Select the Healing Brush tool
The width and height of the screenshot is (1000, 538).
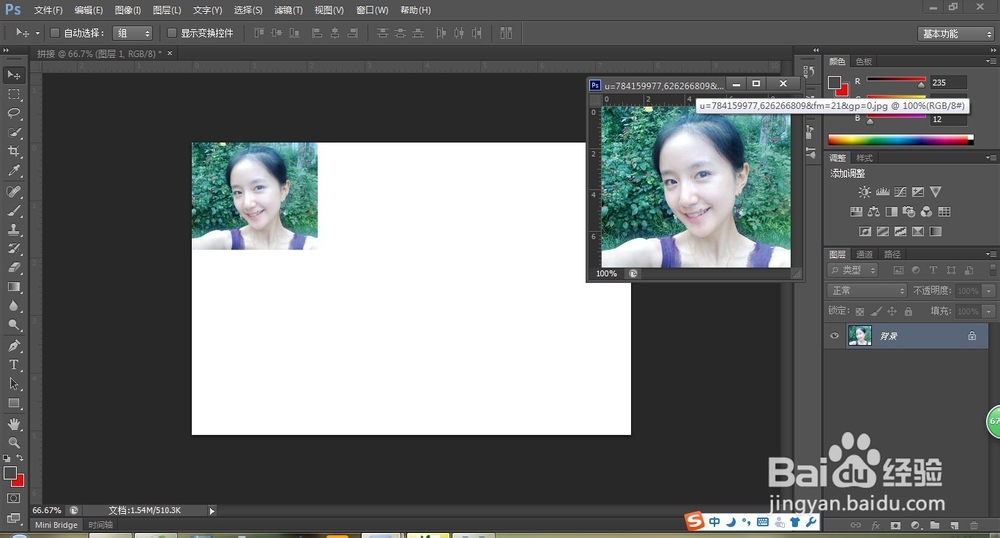(13, 192)
